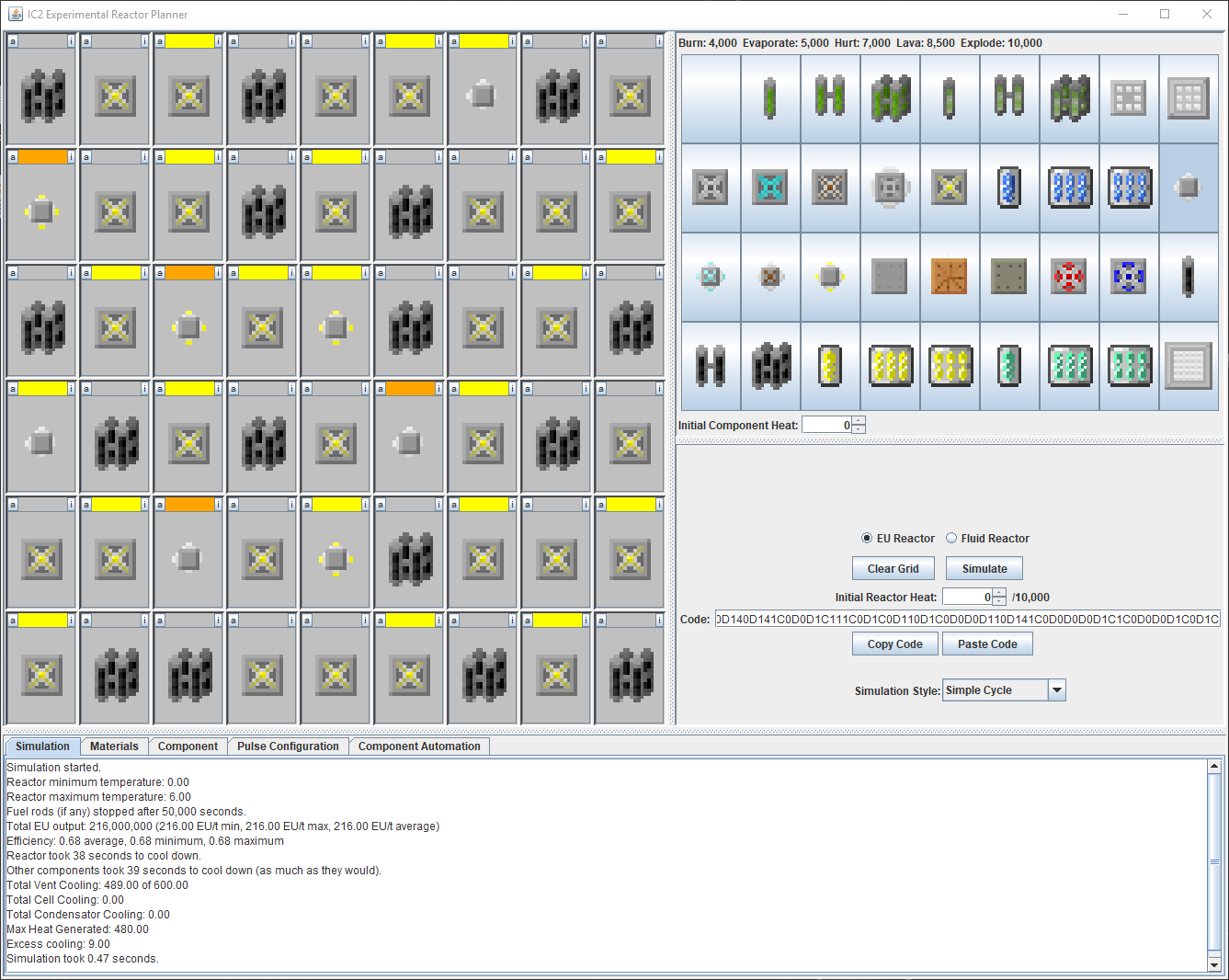The height and width of the screenshot is (980, 1229).
Task: Increase Initial Component Heat with up arrow
Action: (859, 420)
